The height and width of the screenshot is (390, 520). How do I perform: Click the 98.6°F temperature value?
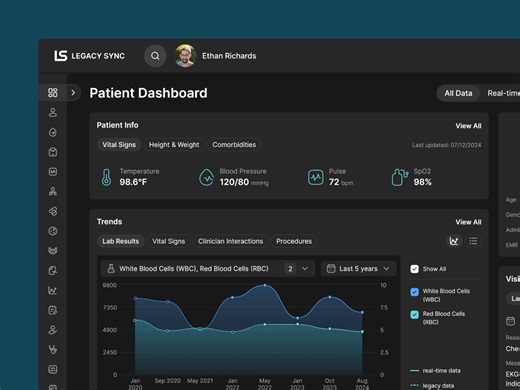tap(133, 182)
